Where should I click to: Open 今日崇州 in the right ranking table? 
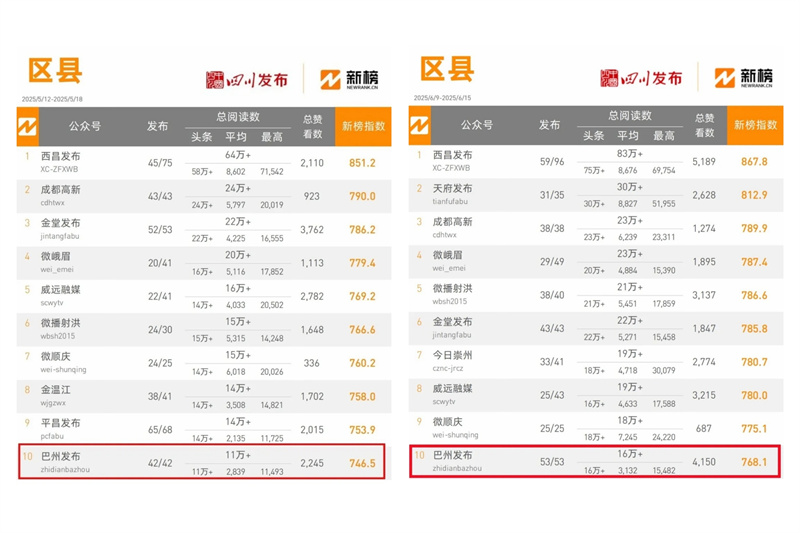point(454,353)
